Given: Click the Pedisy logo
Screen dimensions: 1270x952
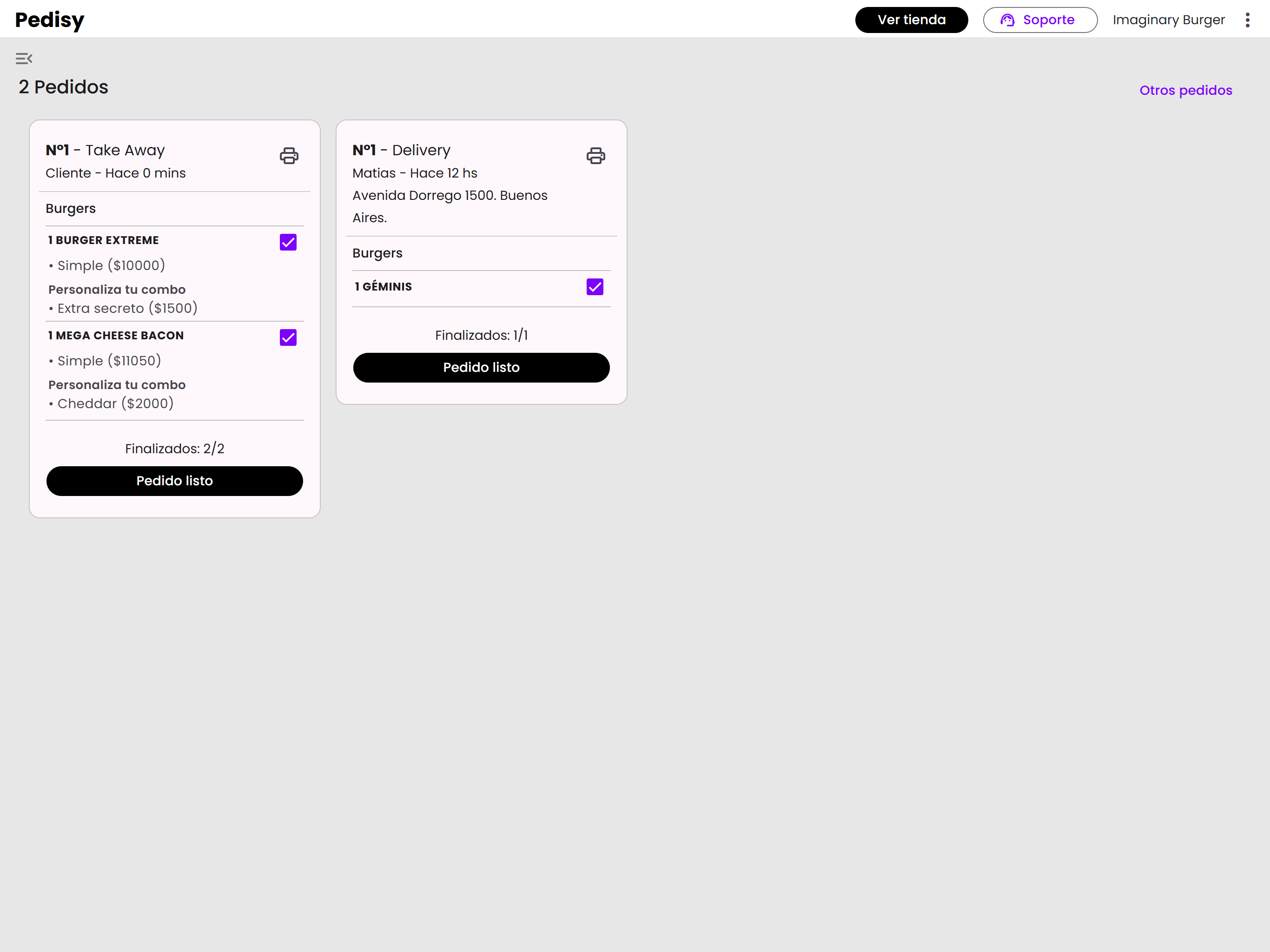Looking at the screenshot, I should [50, 20].
